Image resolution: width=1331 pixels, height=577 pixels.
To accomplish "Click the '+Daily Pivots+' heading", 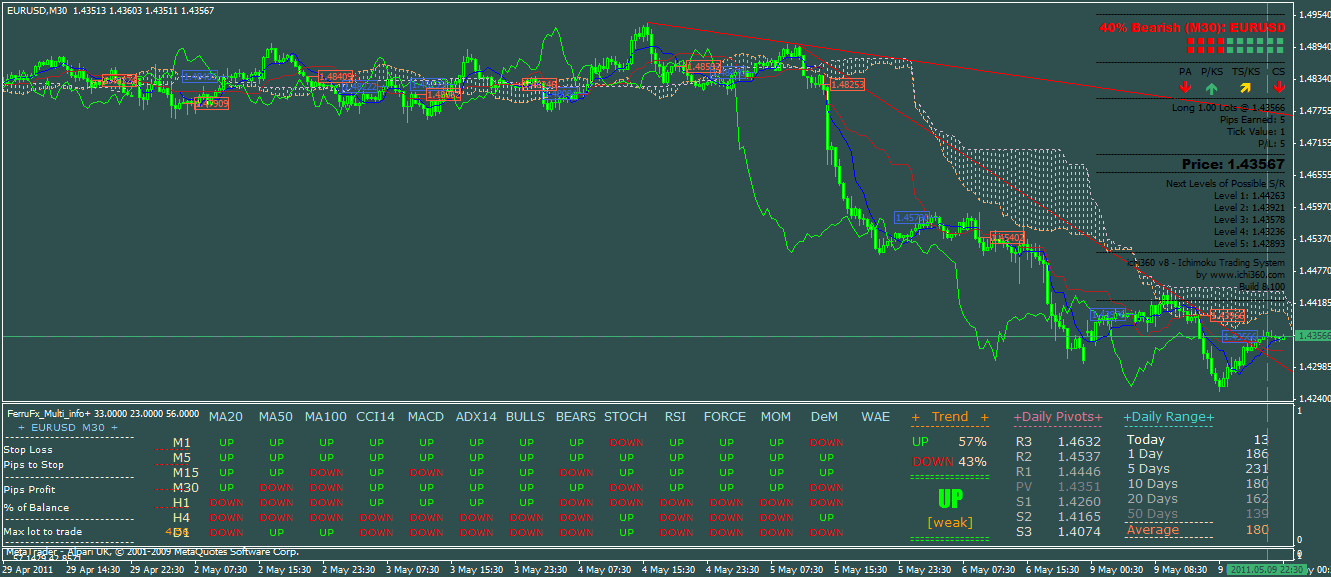I will (1058, 417).
